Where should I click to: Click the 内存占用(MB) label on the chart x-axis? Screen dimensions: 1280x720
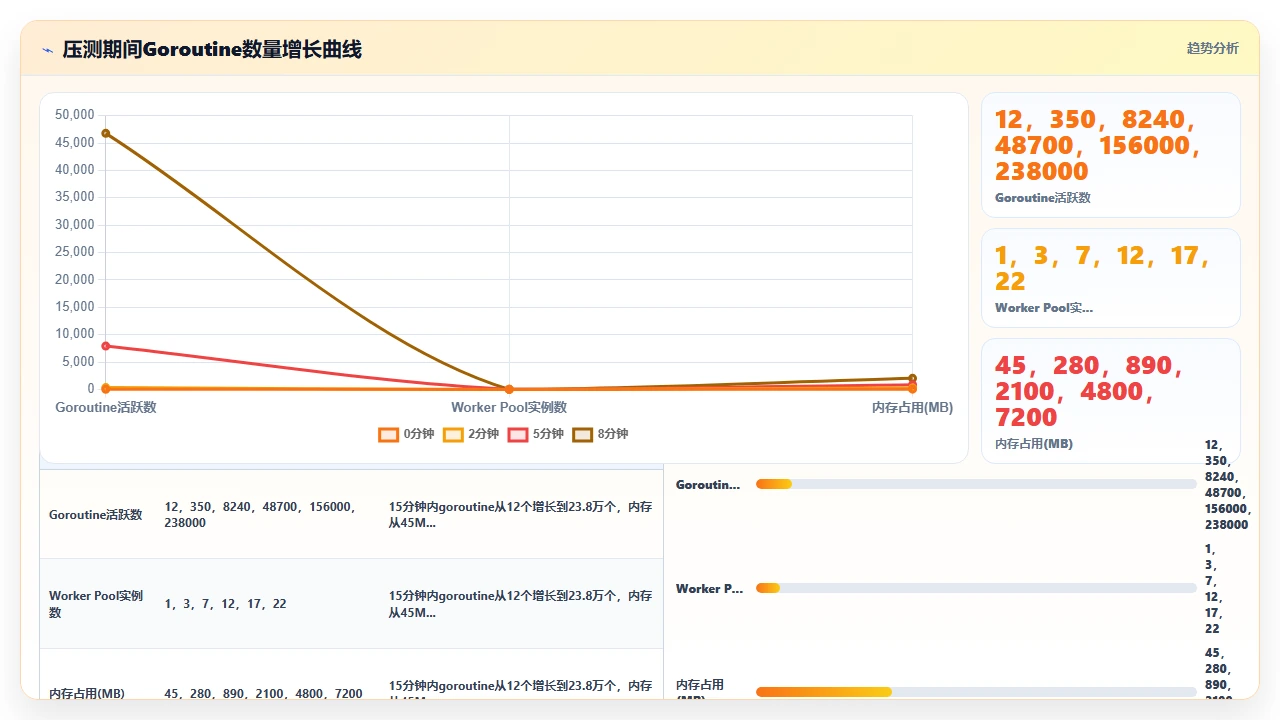(x=912, y=408)
